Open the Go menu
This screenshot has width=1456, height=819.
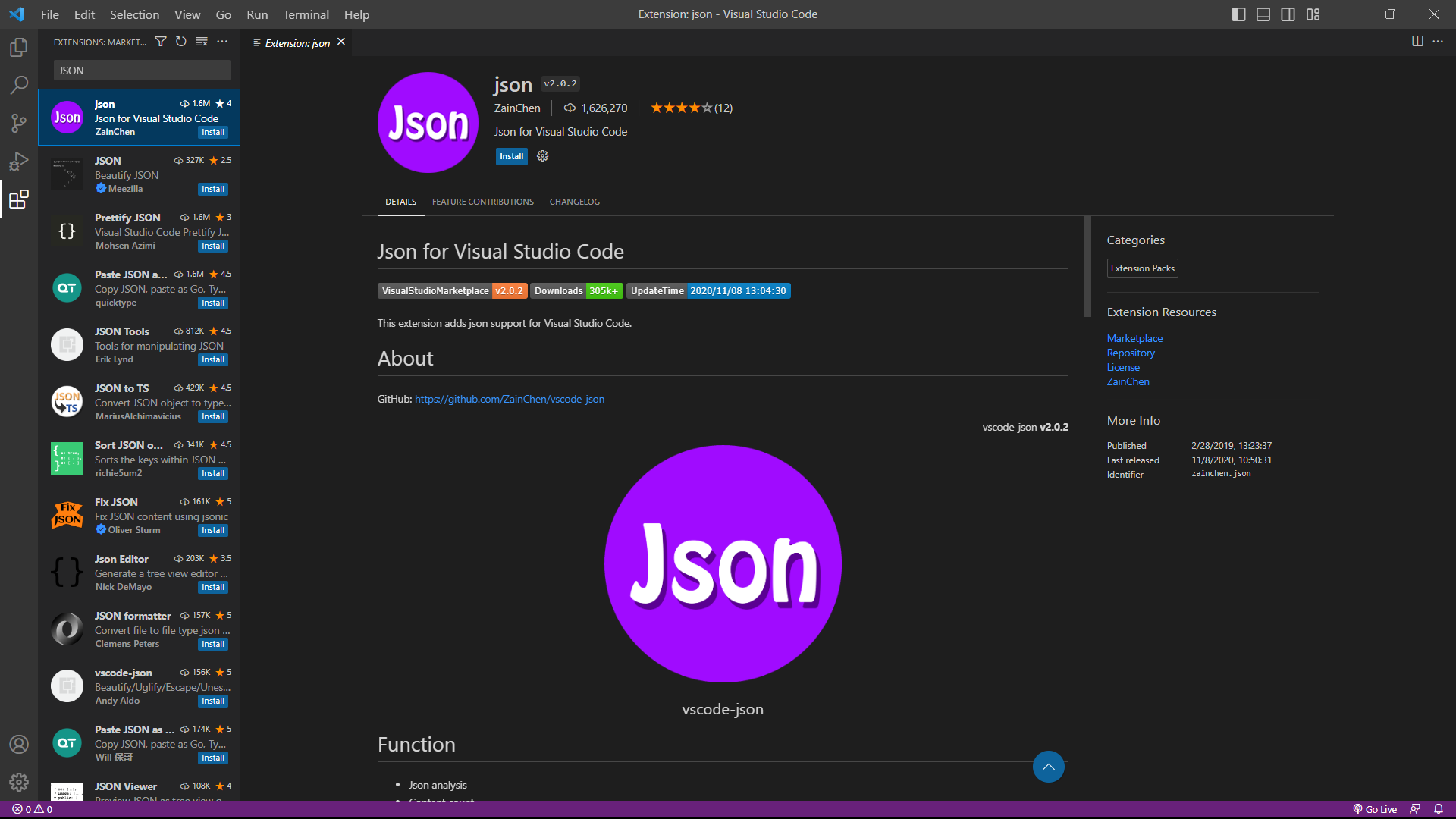[x=224, y=14]
